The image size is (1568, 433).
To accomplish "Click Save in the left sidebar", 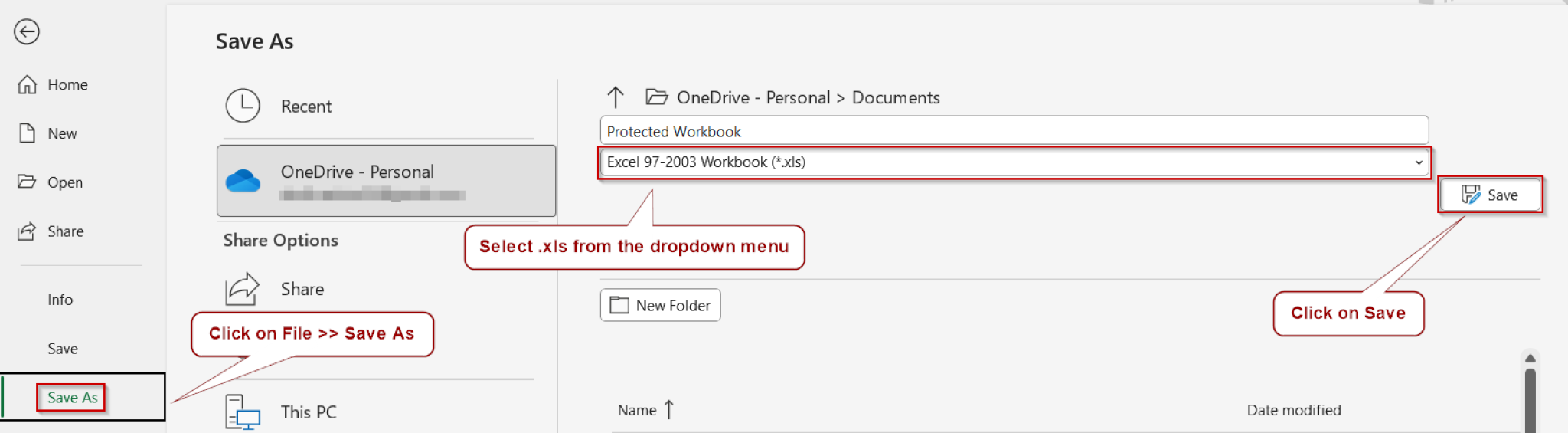I will 62,349.
